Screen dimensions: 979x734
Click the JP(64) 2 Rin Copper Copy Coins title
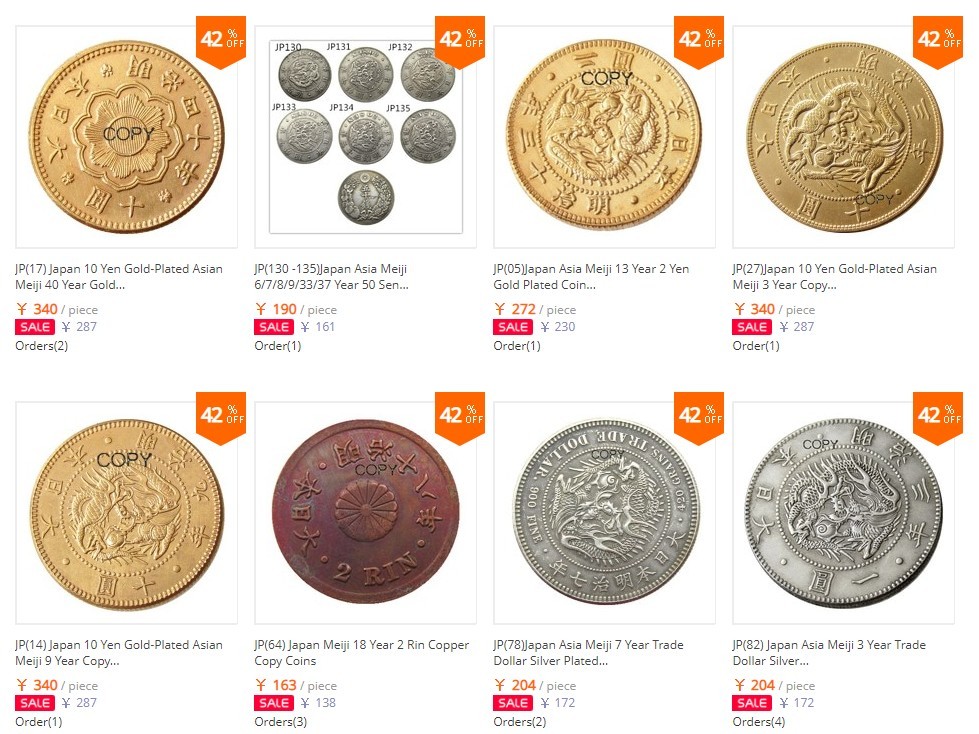point(361,653)
